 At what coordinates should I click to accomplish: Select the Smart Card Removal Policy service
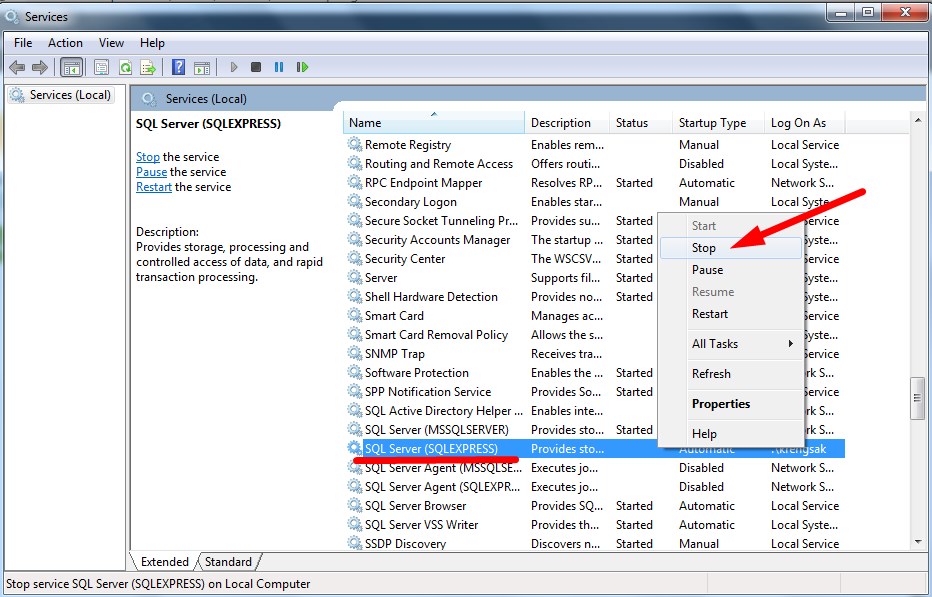click(501, 335)
